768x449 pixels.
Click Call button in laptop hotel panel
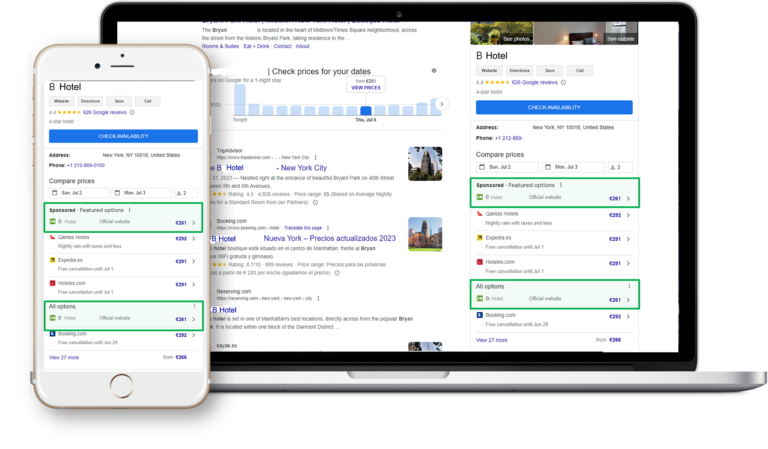pyautogui.click(x=579, y=71)
